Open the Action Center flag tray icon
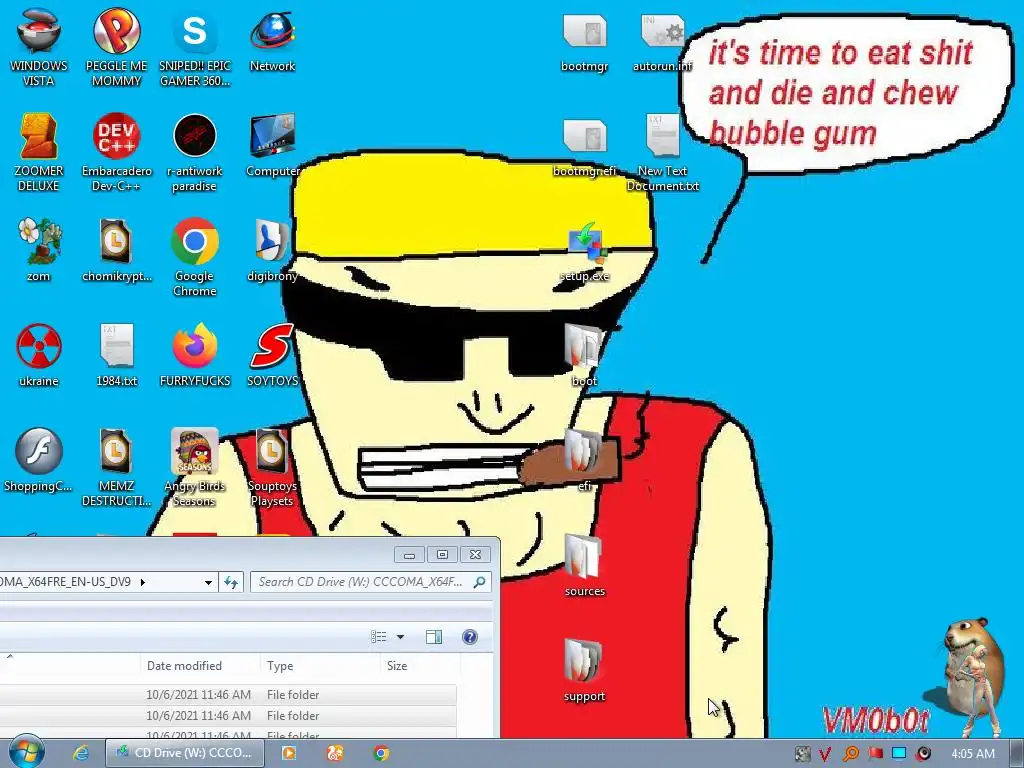 [875, 754]
